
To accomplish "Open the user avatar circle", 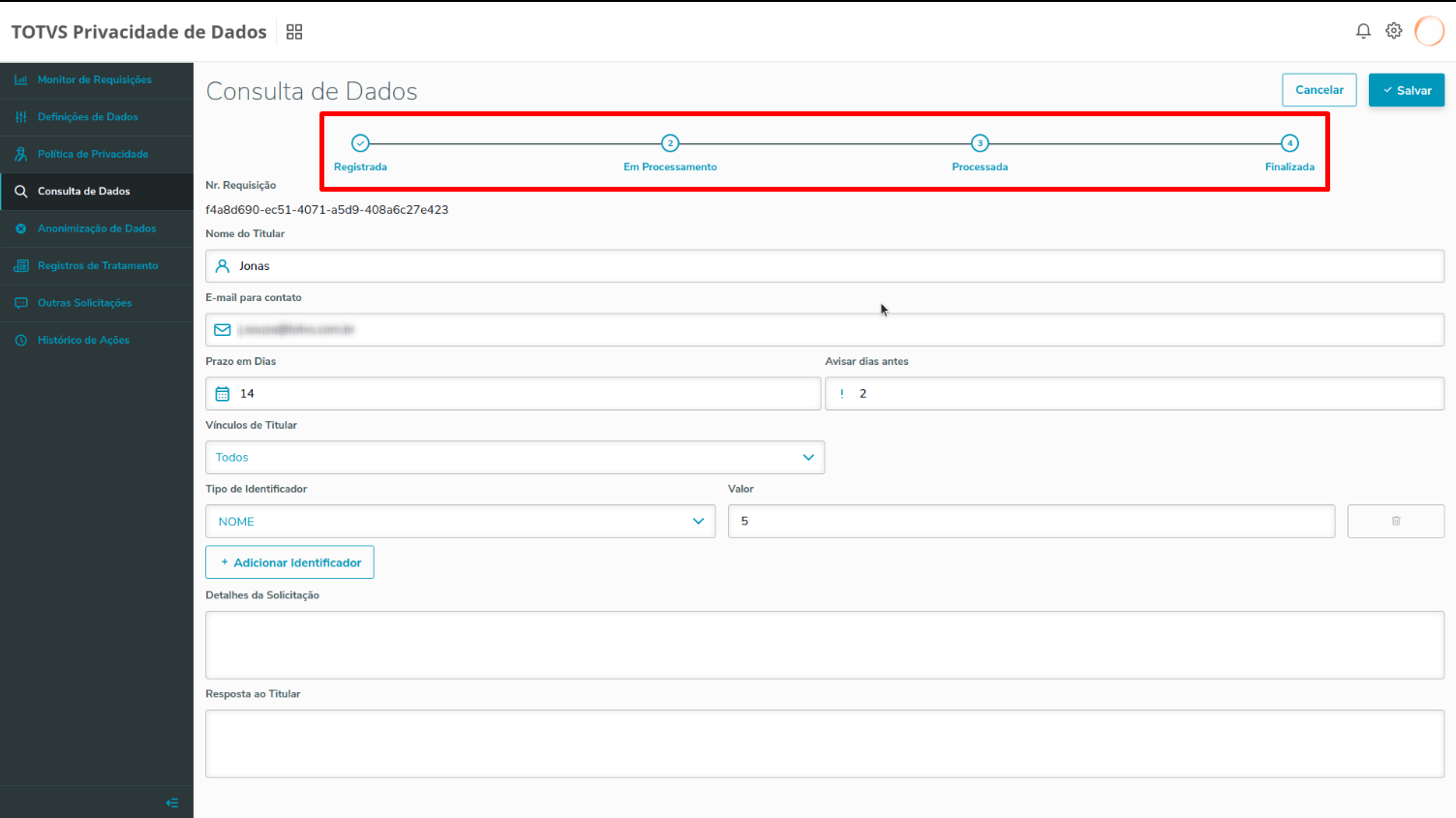I will tap(1429, 31).
